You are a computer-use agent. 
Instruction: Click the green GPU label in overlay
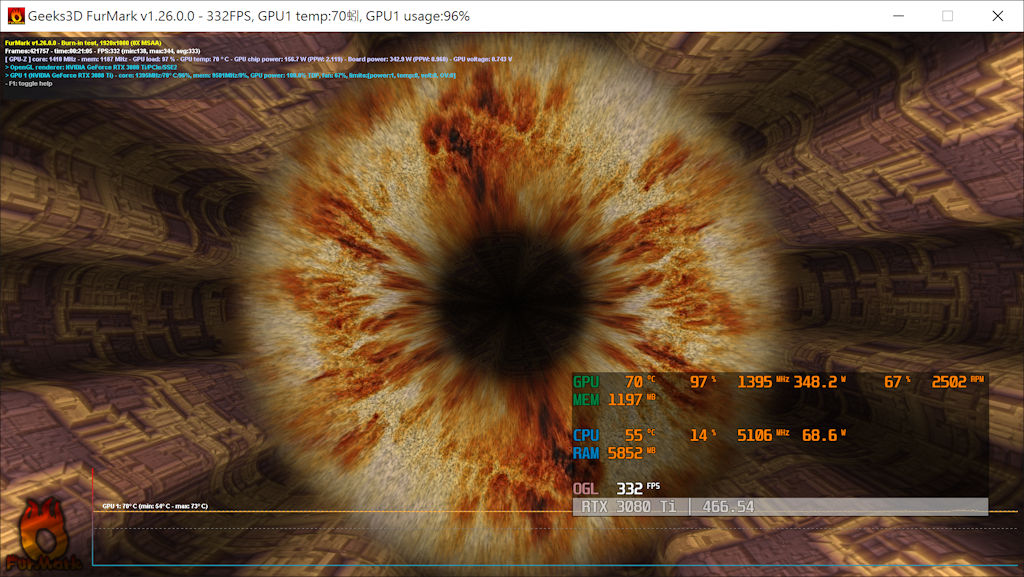click(586, 382)
